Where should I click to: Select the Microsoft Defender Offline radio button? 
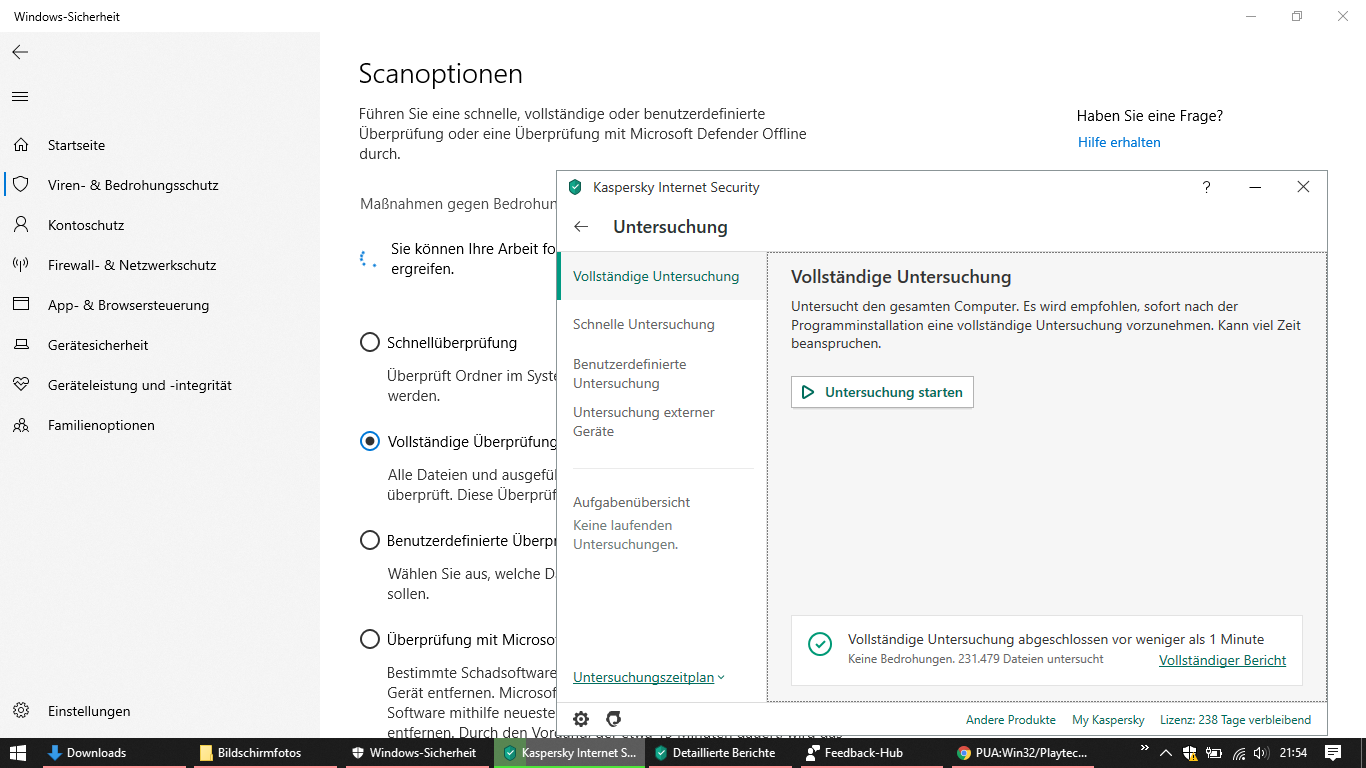(370, 639)
